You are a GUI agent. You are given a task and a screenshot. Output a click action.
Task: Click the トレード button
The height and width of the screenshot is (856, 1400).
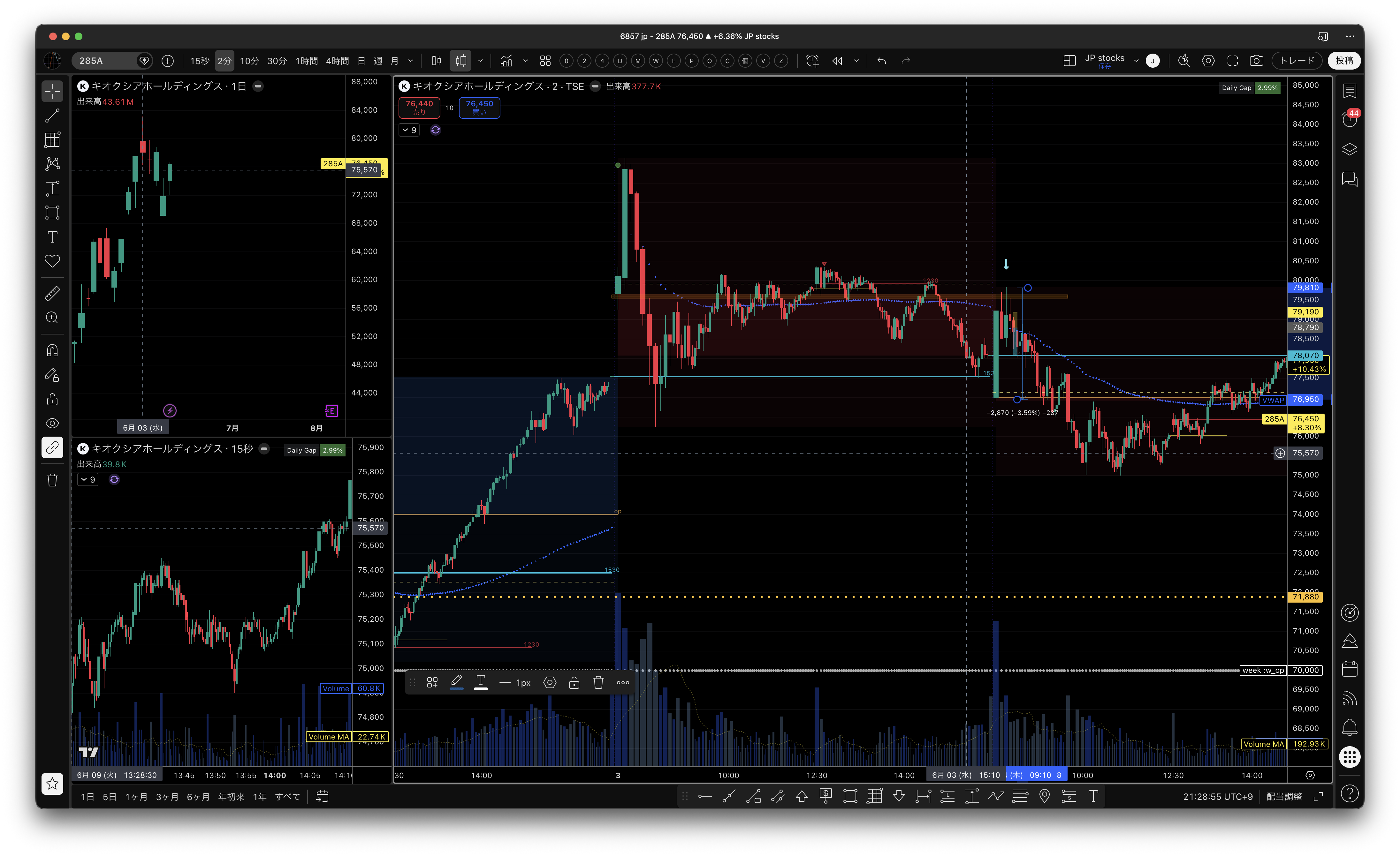(x=1297, y=61)
